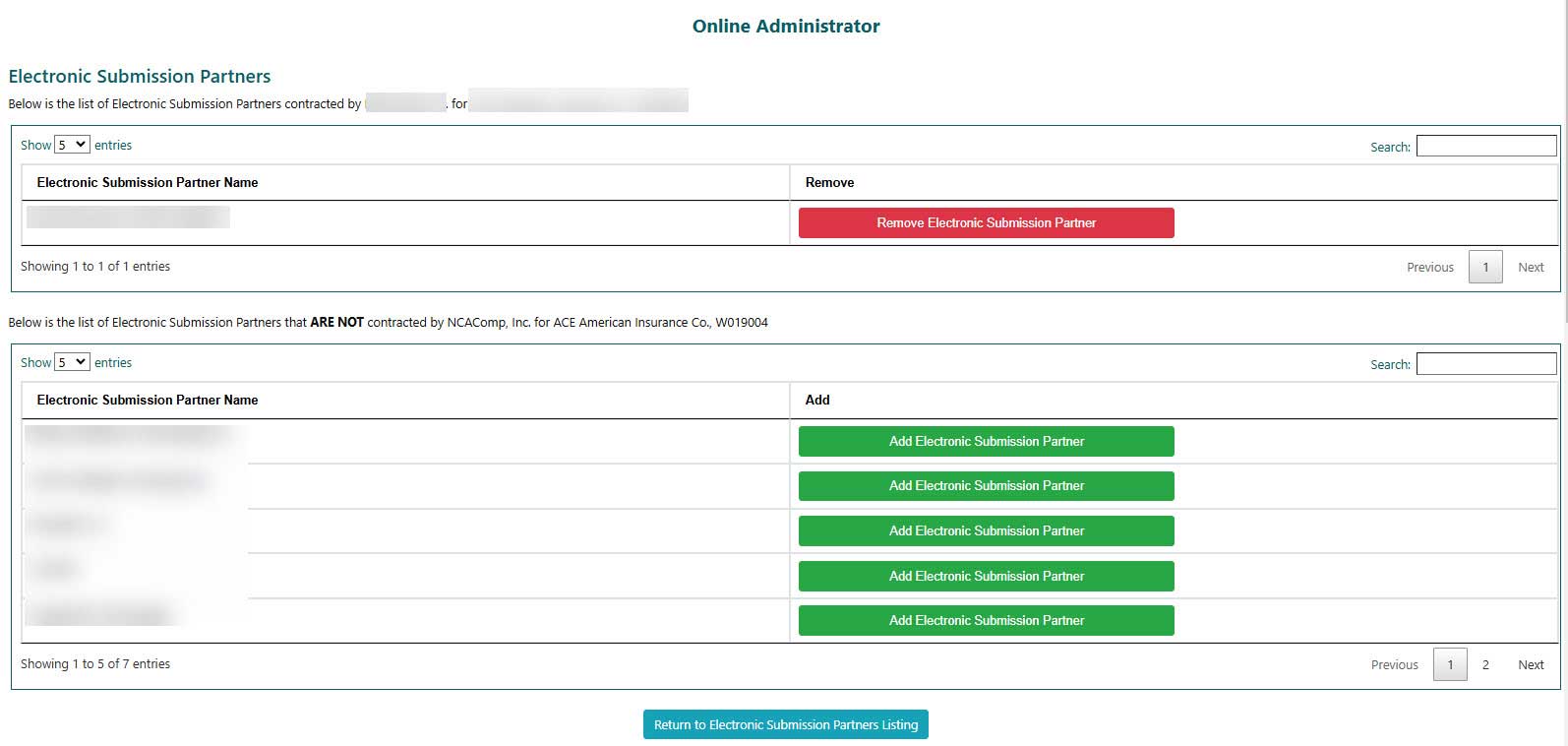Screen dimensions: 1568x746
Task: Open the top table's Show entries dropdown
Action: tap(72, 145)
